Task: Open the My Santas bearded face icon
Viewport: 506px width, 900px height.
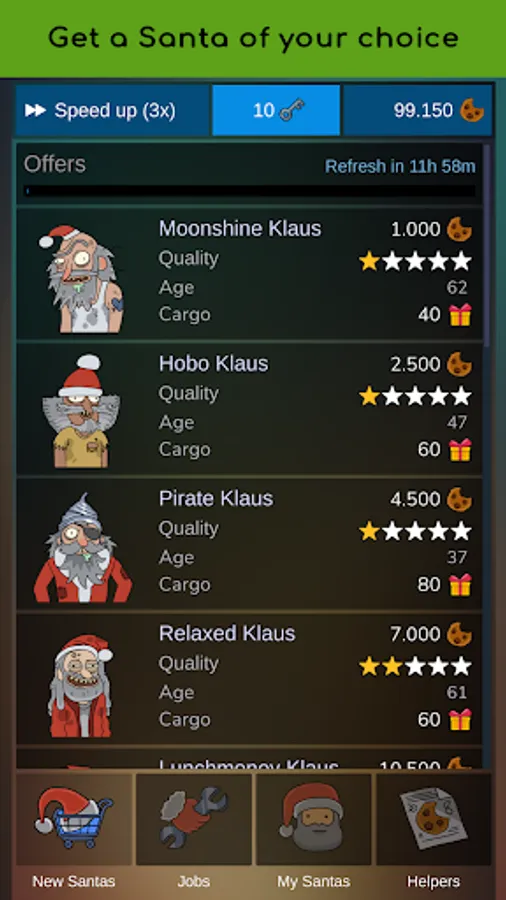Action: point(313,817)
